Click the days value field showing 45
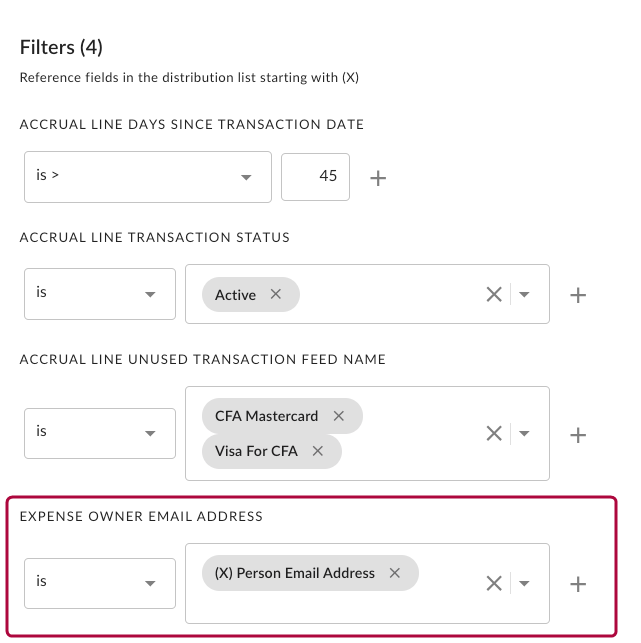Viewport: 641px width, 643px height. (316, 176)
